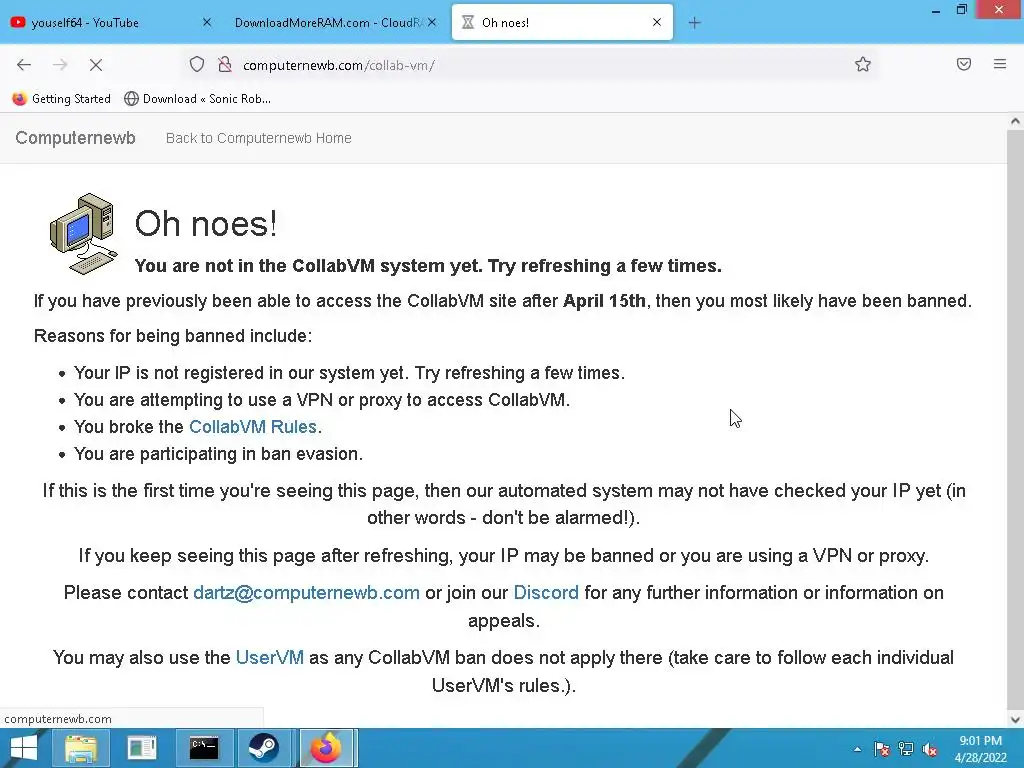
Task: Open the Windows Start menu
Action: 24,748
